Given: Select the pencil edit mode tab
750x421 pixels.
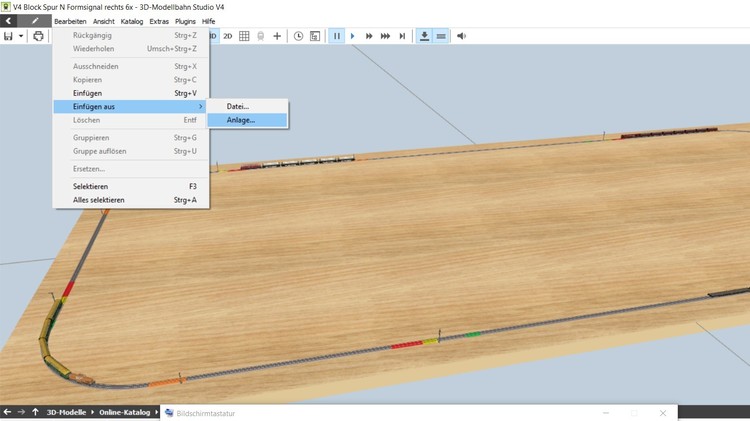Looking at the screenshot, I should (x=34, y=21).
